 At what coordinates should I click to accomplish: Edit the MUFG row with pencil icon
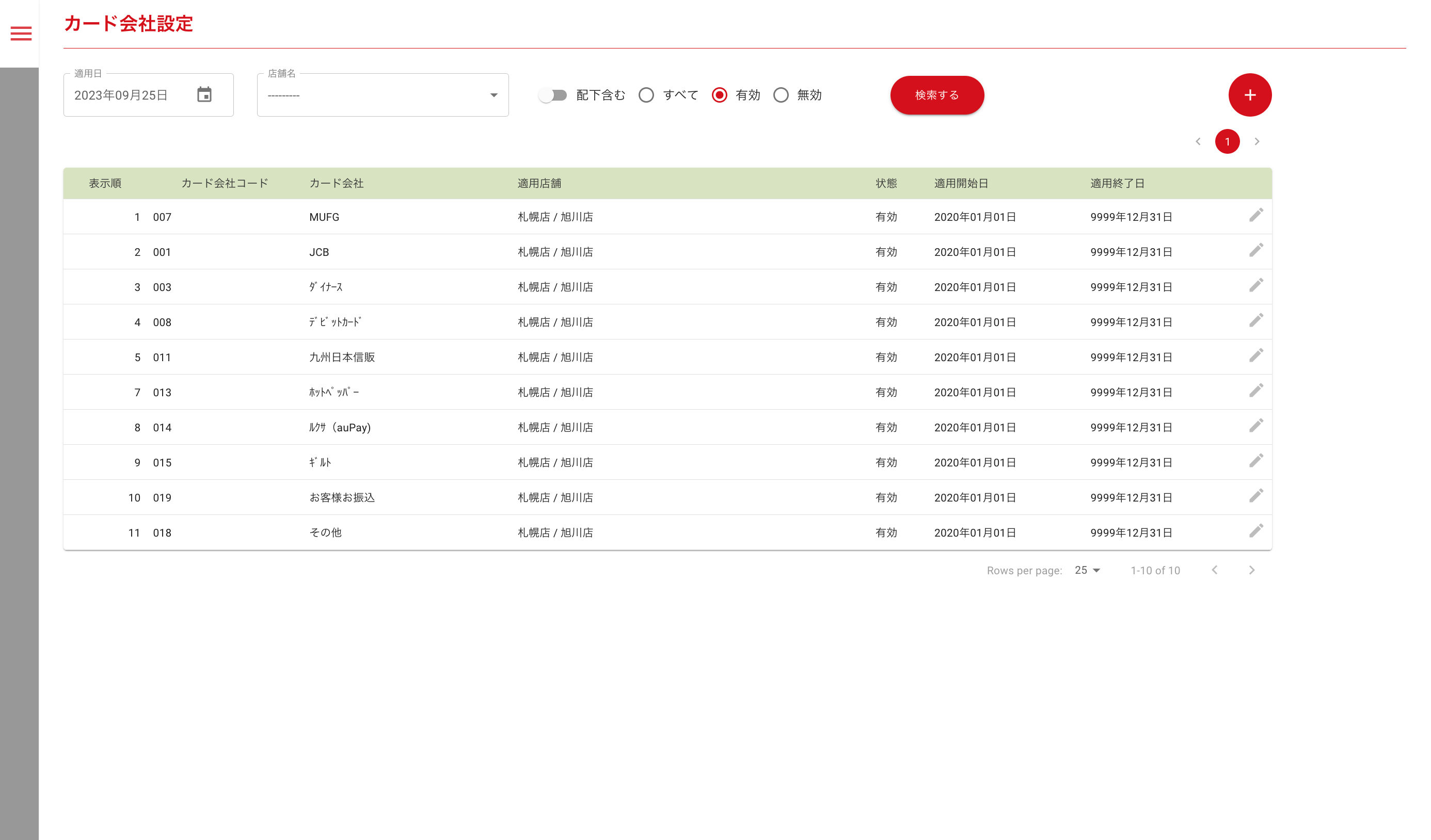(x=1255, y=216)
